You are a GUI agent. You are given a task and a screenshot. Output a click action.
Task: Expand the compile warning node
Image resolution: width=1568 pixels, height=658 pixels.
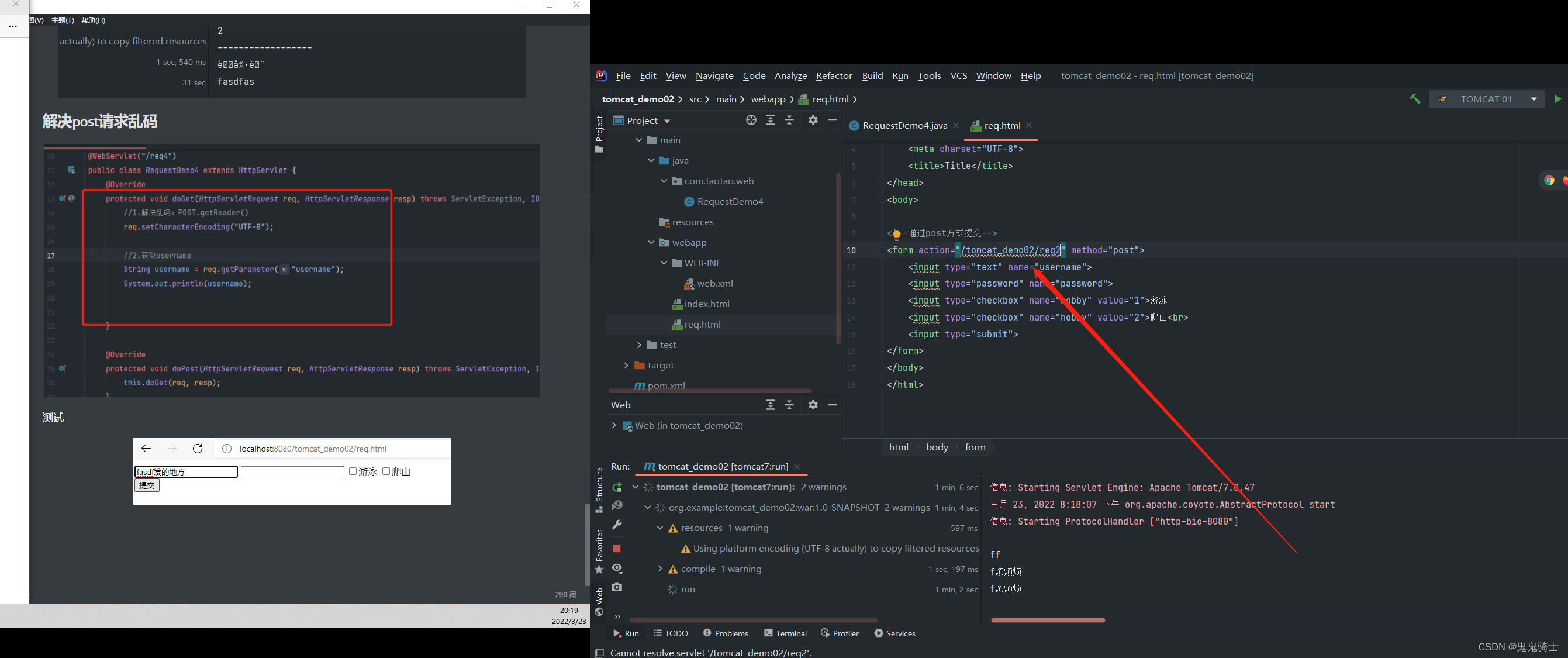(660, 569)
